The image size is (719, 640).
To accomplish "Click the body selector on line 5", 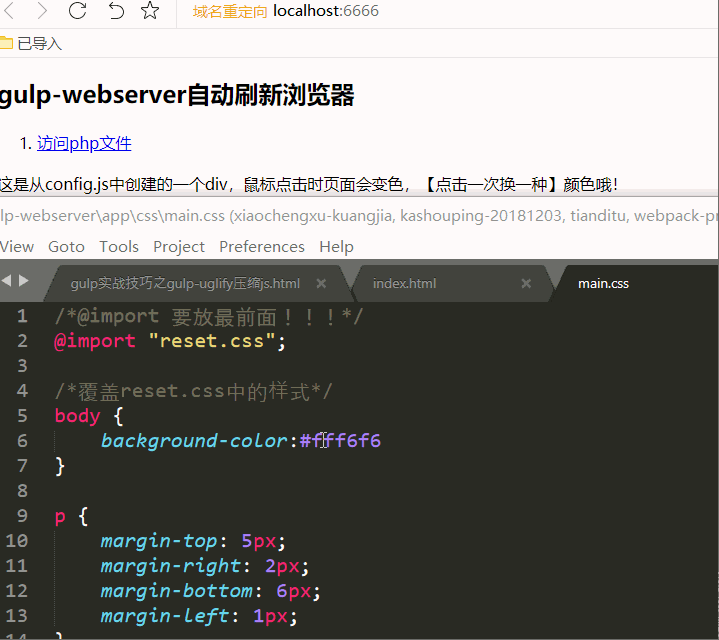I will [x=77, y=416].
